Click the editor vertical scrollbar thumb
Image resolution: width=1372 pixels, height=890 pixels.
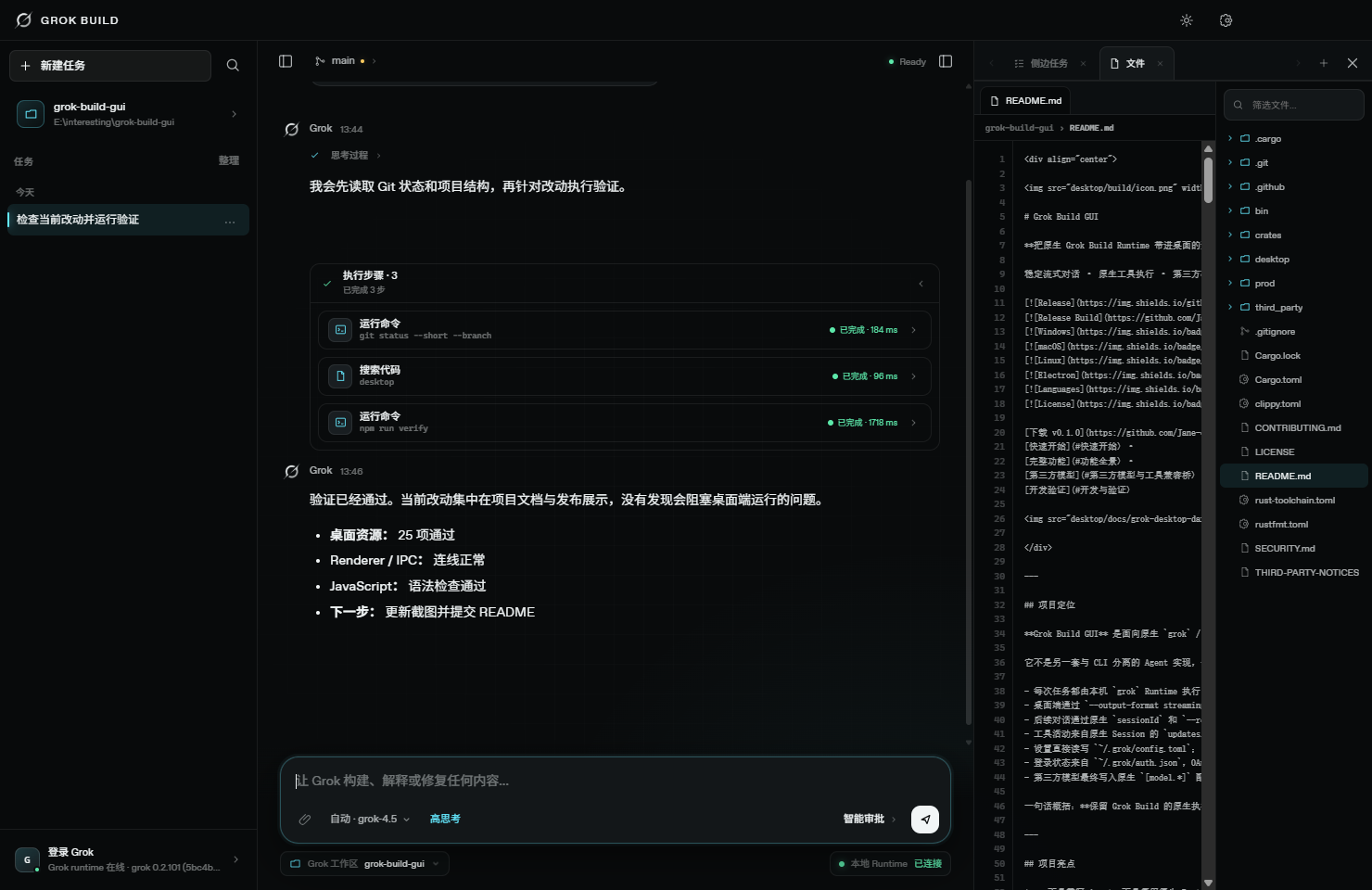1208,180
